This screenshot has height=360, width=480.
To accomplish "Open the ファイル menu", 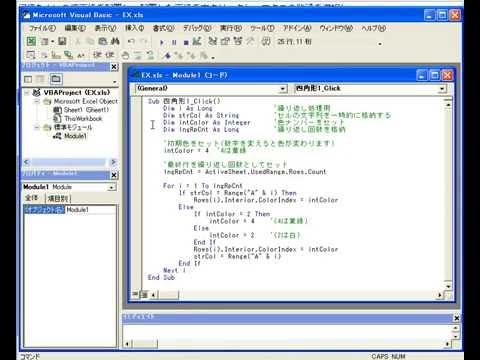I will (x=42, y=28).
